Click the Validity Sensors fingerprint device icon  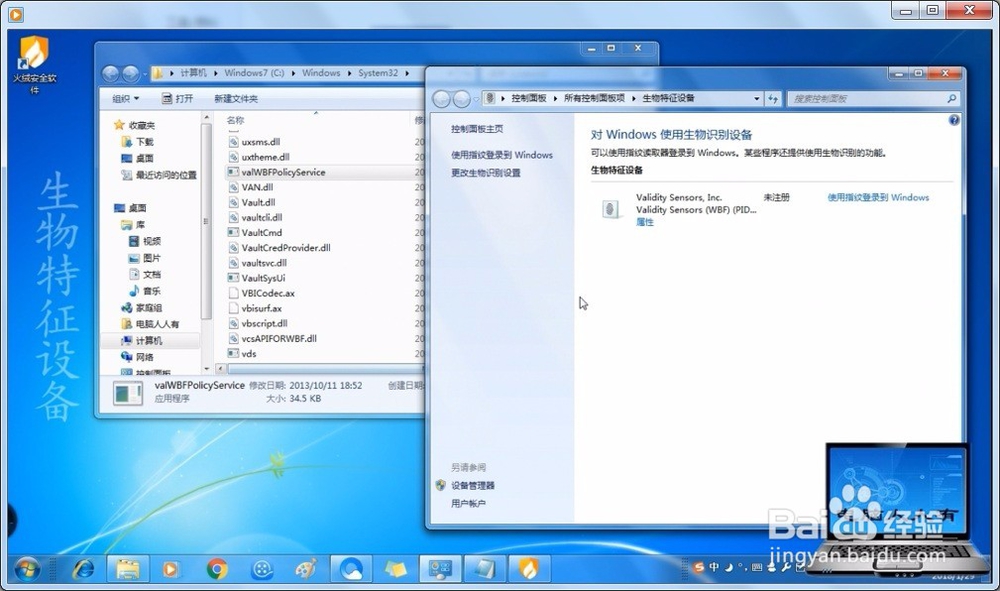[x=610, y=208]
